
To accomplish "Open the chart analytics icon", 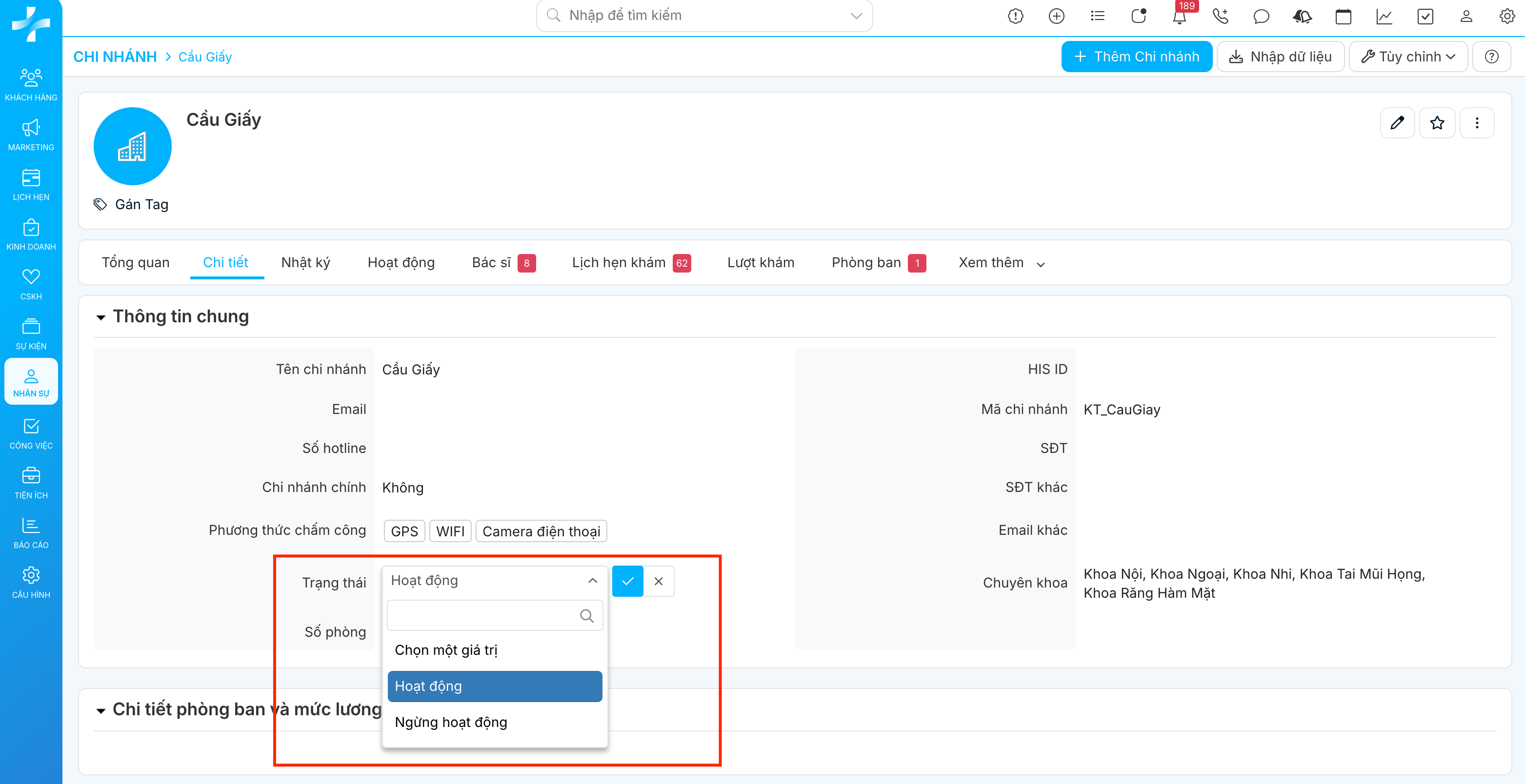I will coord(1384,16).
